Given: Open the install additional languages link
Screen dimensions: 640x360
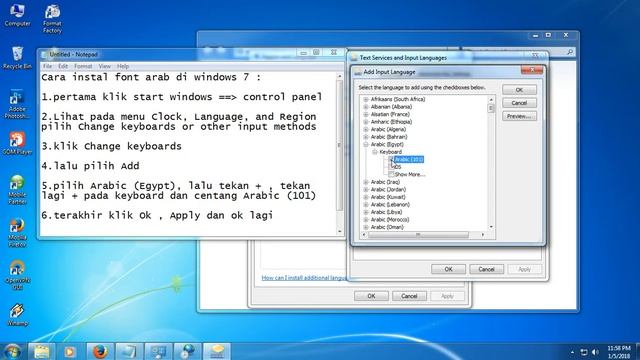Looking at the screenshot, I should pos(304,278).
